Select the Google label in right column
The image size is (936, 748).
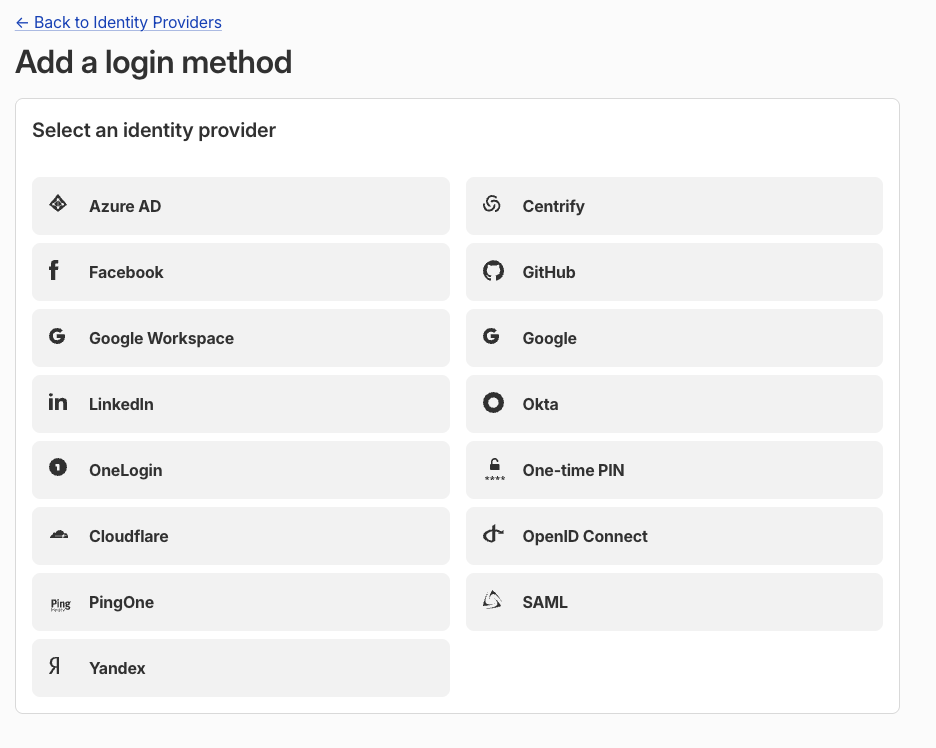click(x=549, y=338)
